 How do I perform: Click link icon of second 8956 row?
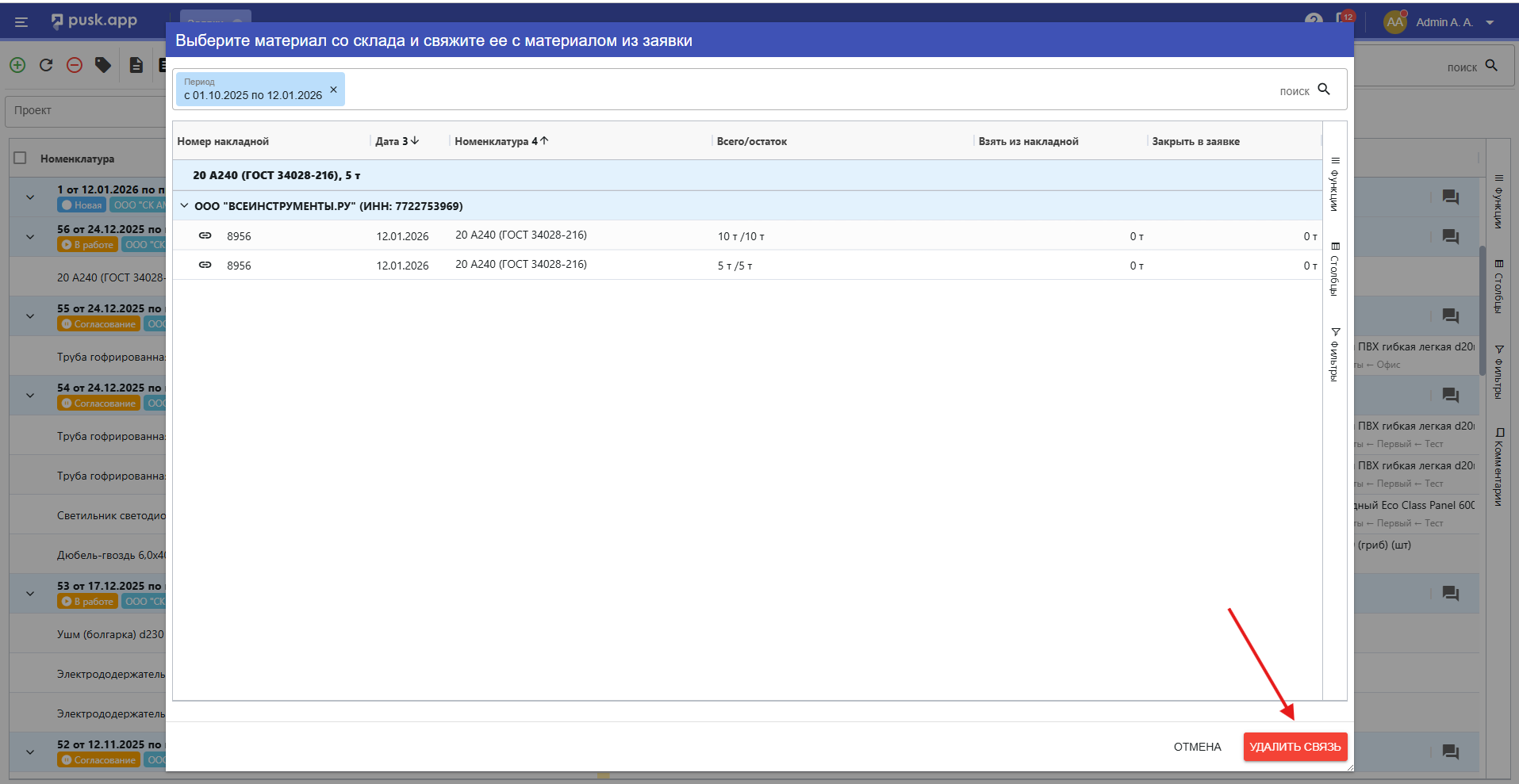pos(205,265)
